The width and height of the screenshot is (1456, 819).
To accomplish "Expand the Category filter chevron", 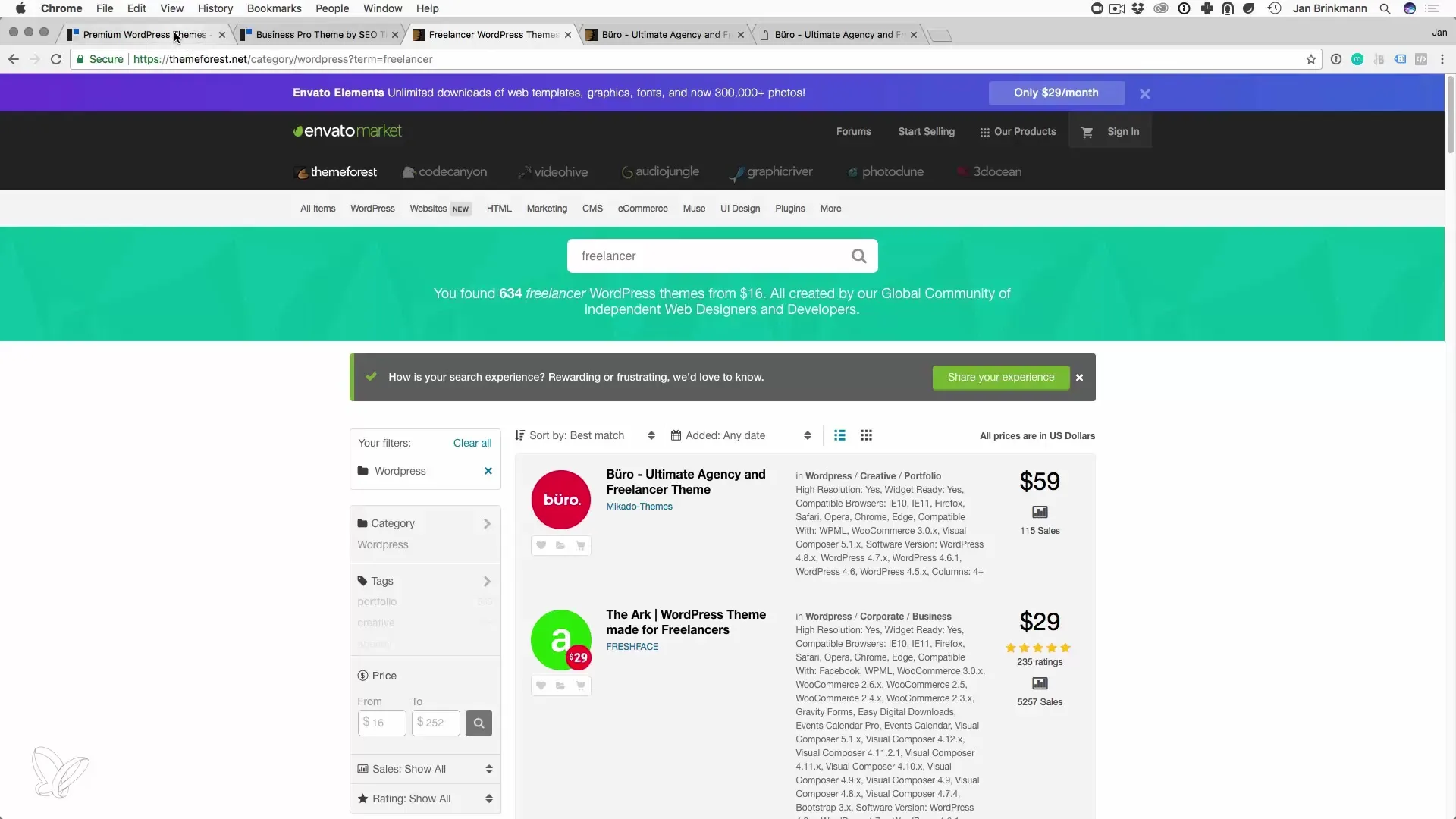I will (487, 524).
